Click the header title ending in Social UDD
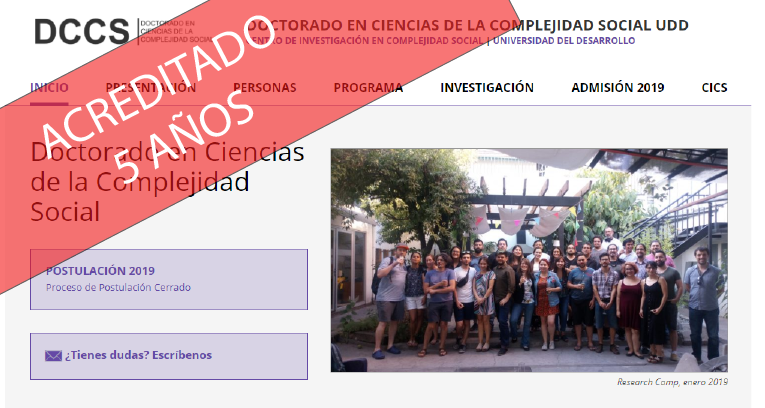This screenshot has width=765, height=408. 480,25
